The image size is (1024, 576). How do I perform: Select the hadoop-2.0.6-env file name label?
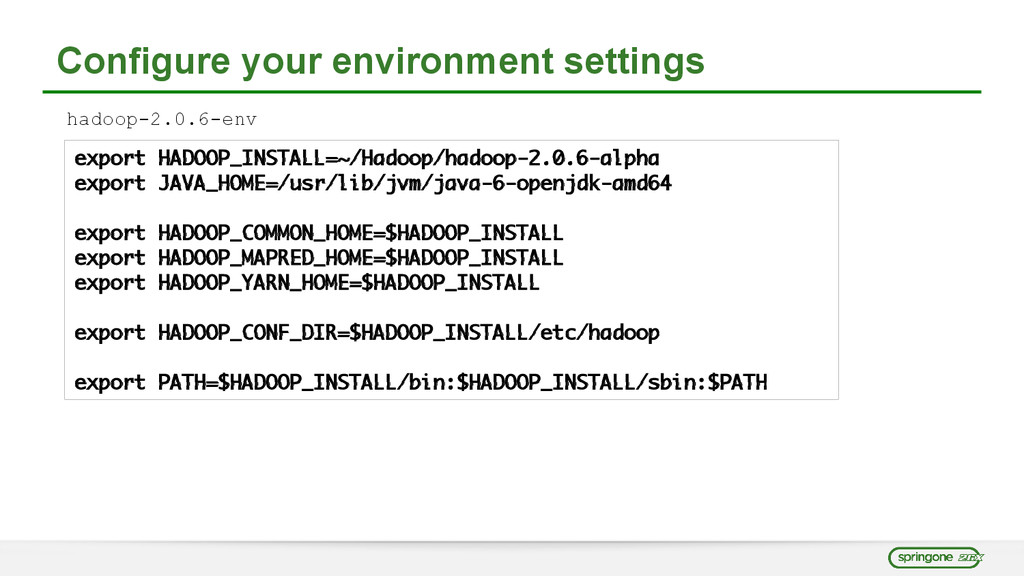coord(161,120)
